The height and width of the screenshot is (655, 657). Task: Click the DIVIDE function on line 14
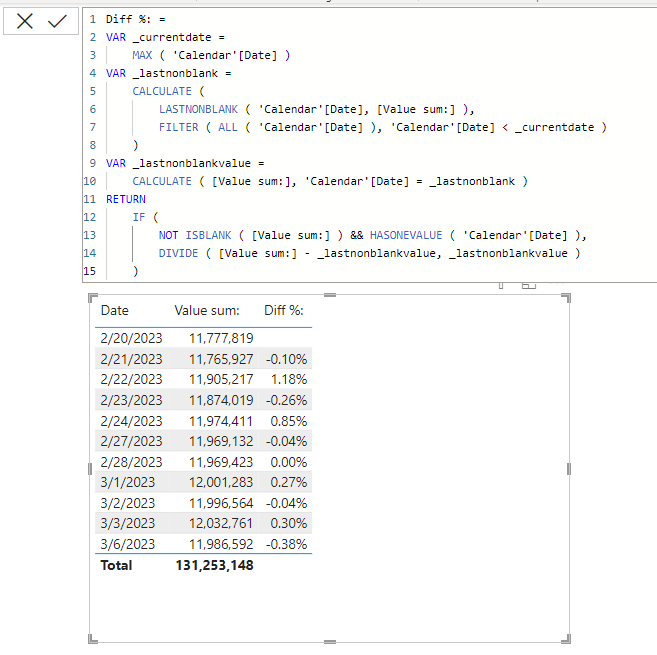coord(178,253)
